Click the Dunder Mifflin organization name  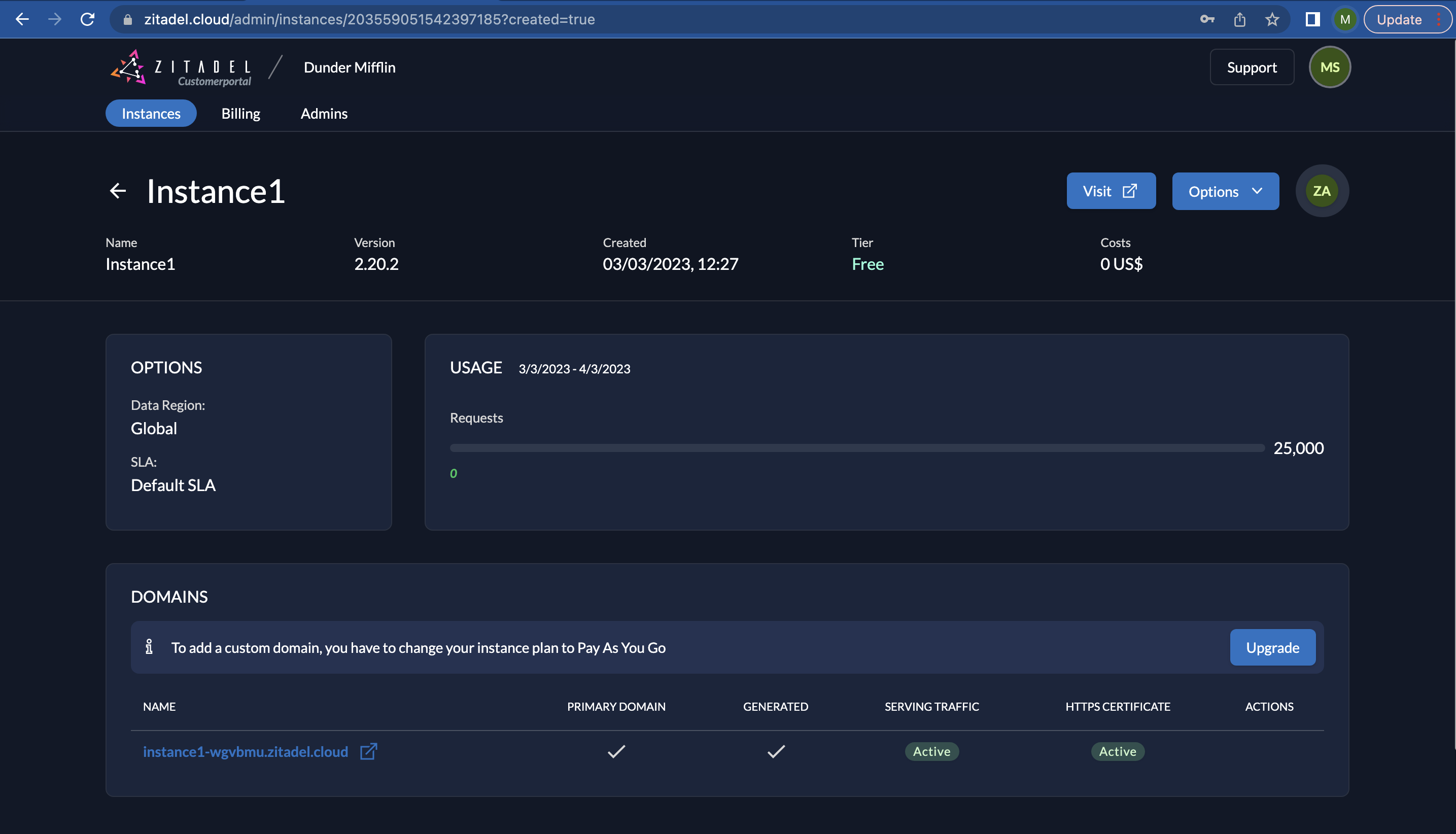pyautogui.click(x=349, y=67)
